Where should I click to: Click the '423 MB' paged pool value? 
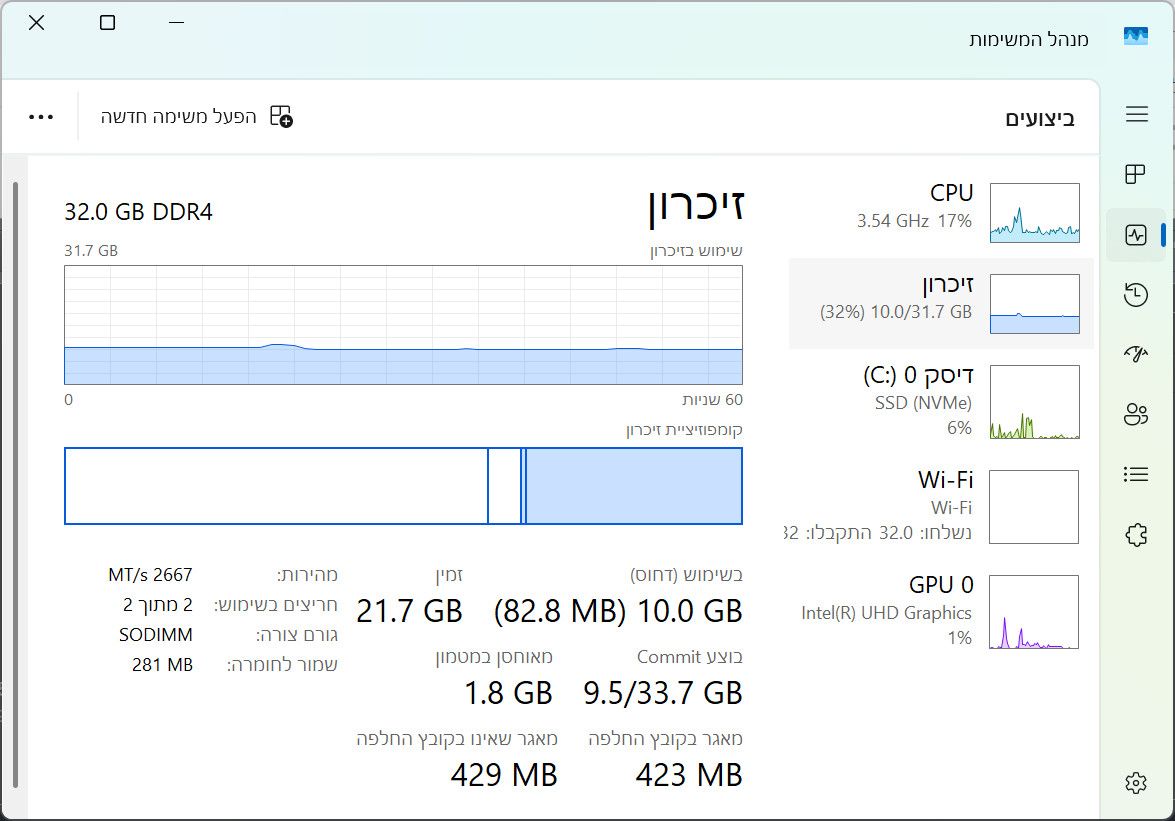(689, 775)
